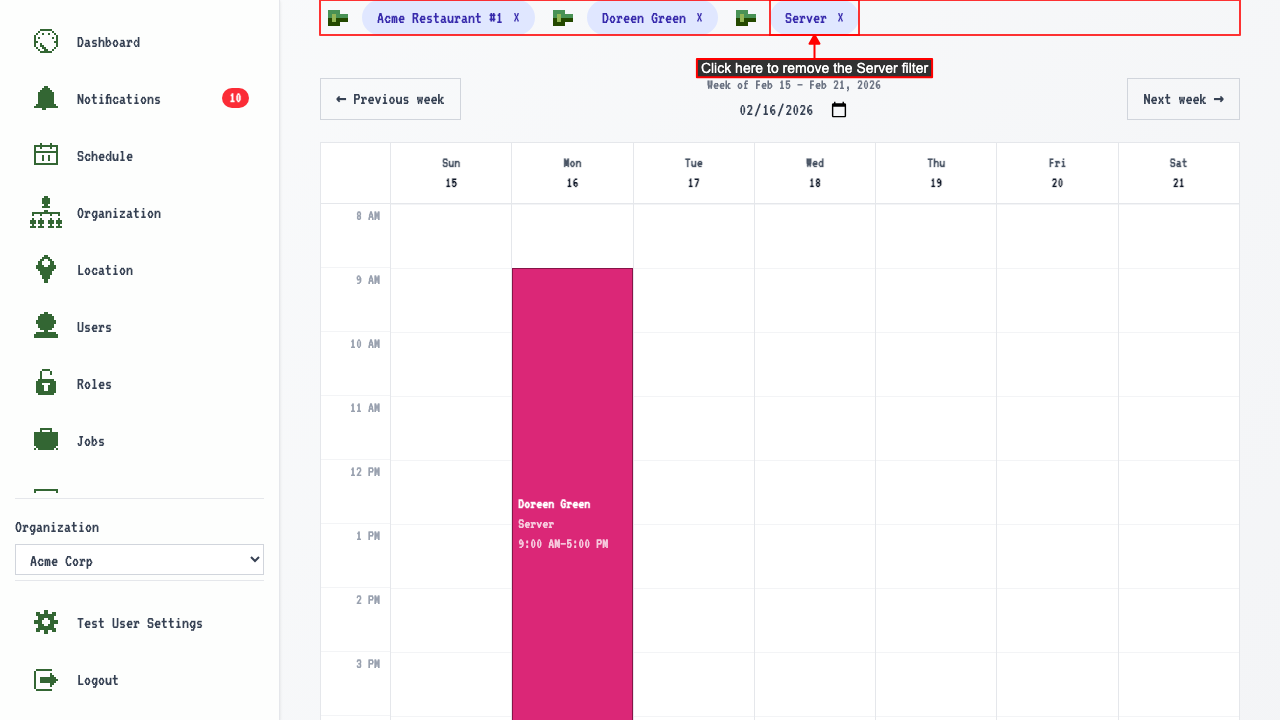Remove the Acme Restaurant #1 filter chip X
The image size is (1280, 720).
pos(516,18)
